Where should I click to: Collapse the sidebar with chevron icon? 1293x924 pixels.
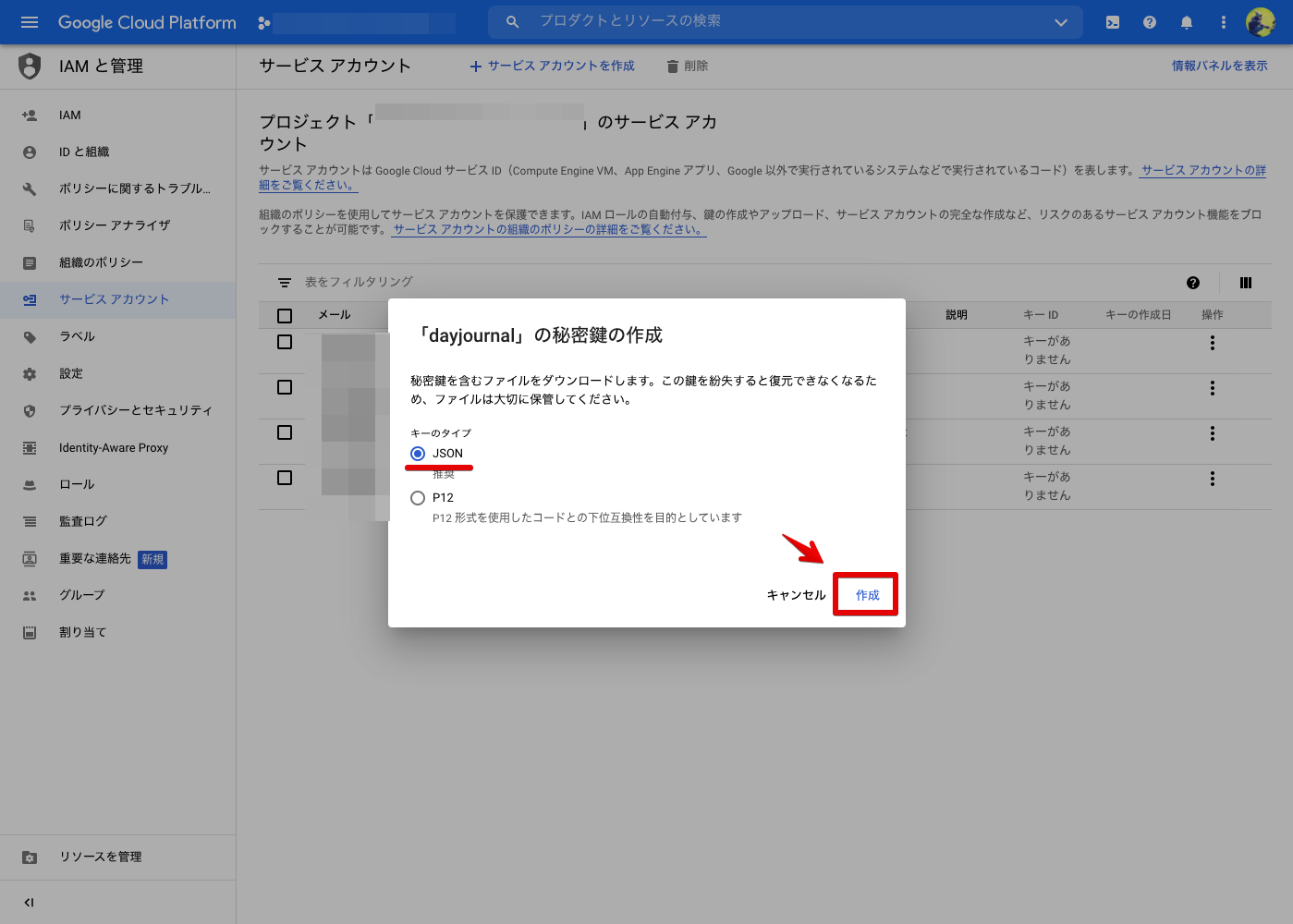click(30, 903)
